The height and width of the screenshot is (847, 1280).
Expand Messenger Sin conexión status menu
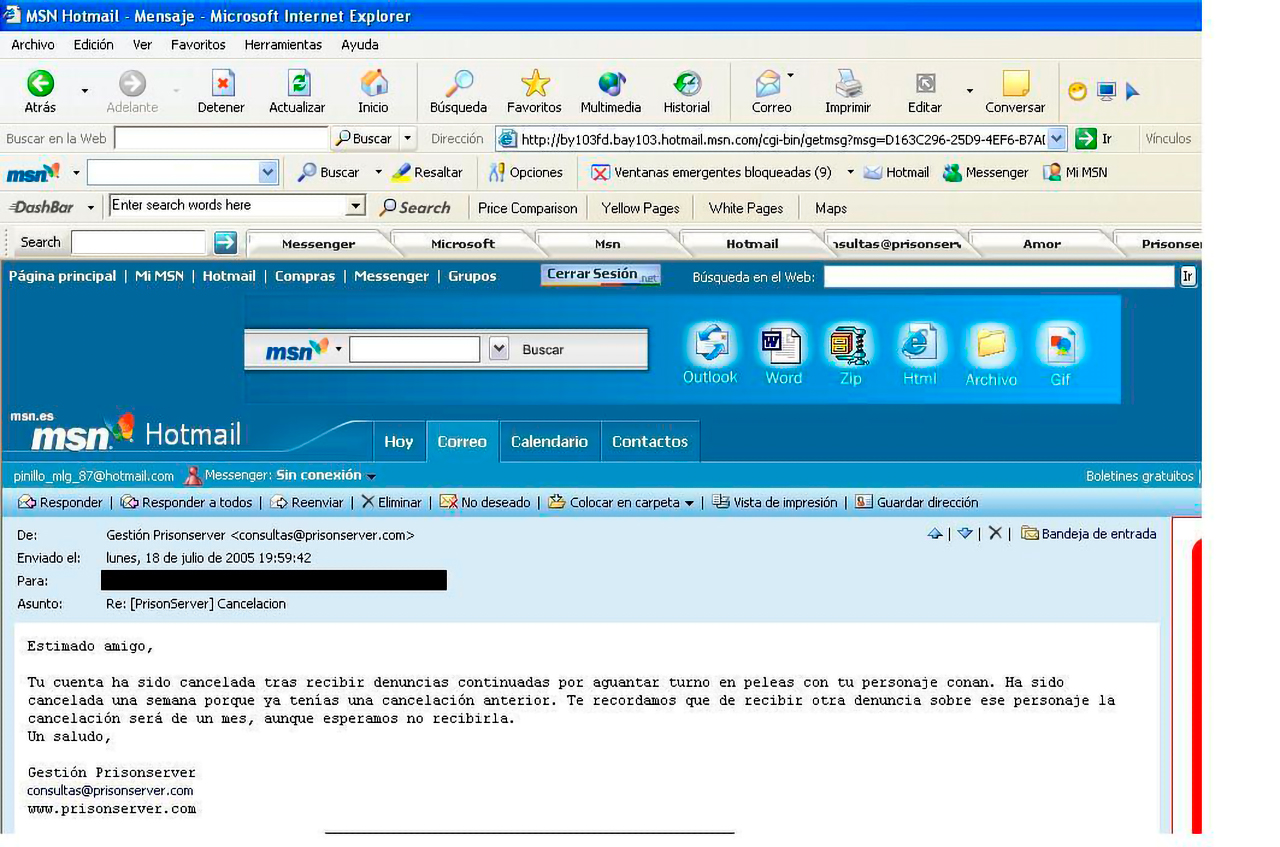tap(371, 477)
